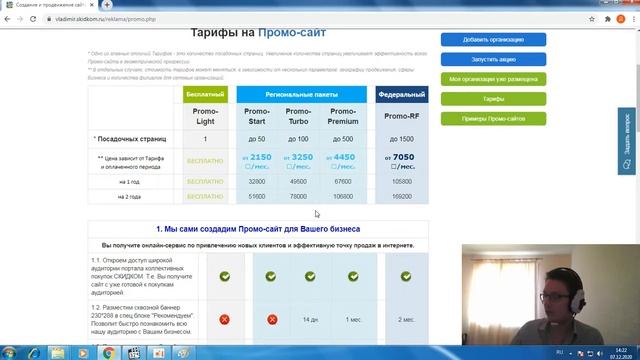
Task: Click the green check under Promo-RF in row 1.1
Action: pyautogui.click(x=406, y=276)
